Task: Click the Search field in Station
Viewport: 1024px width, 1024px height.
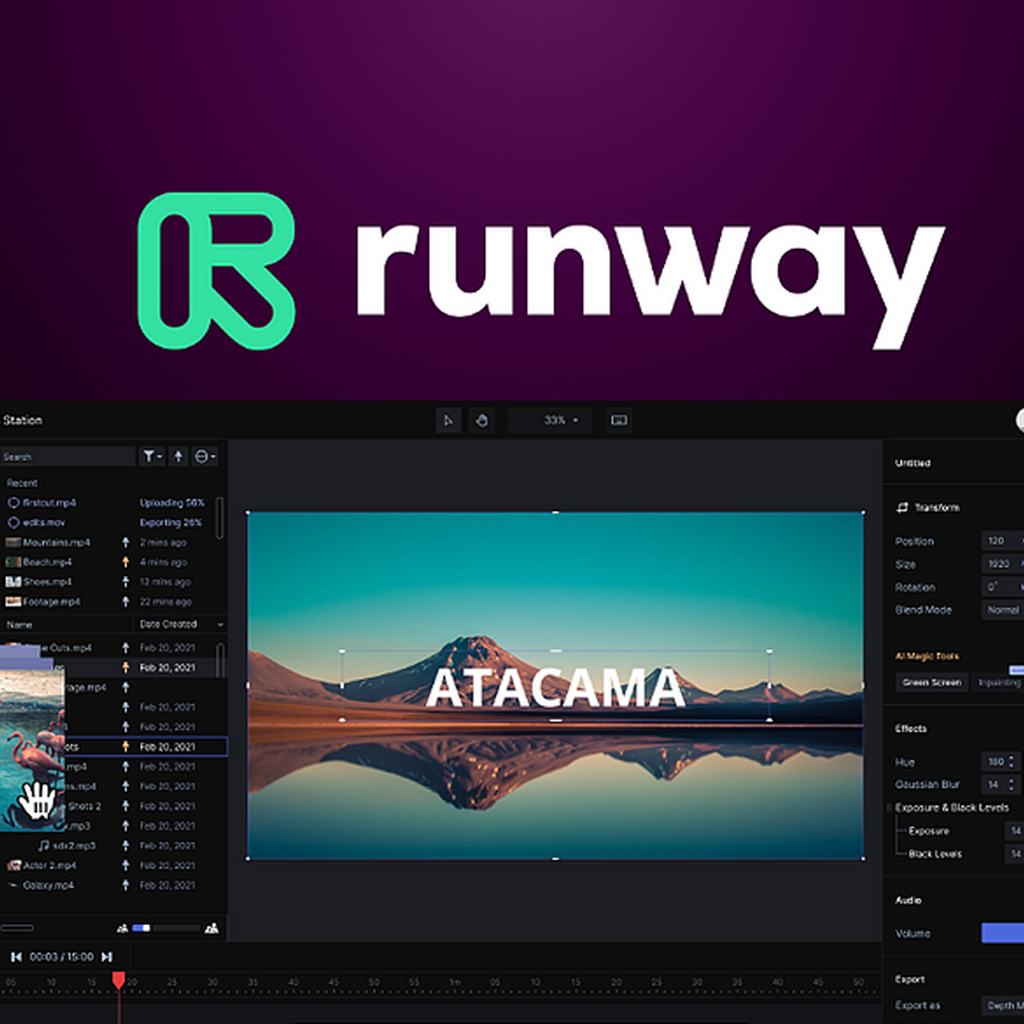Action: [68, 456]
